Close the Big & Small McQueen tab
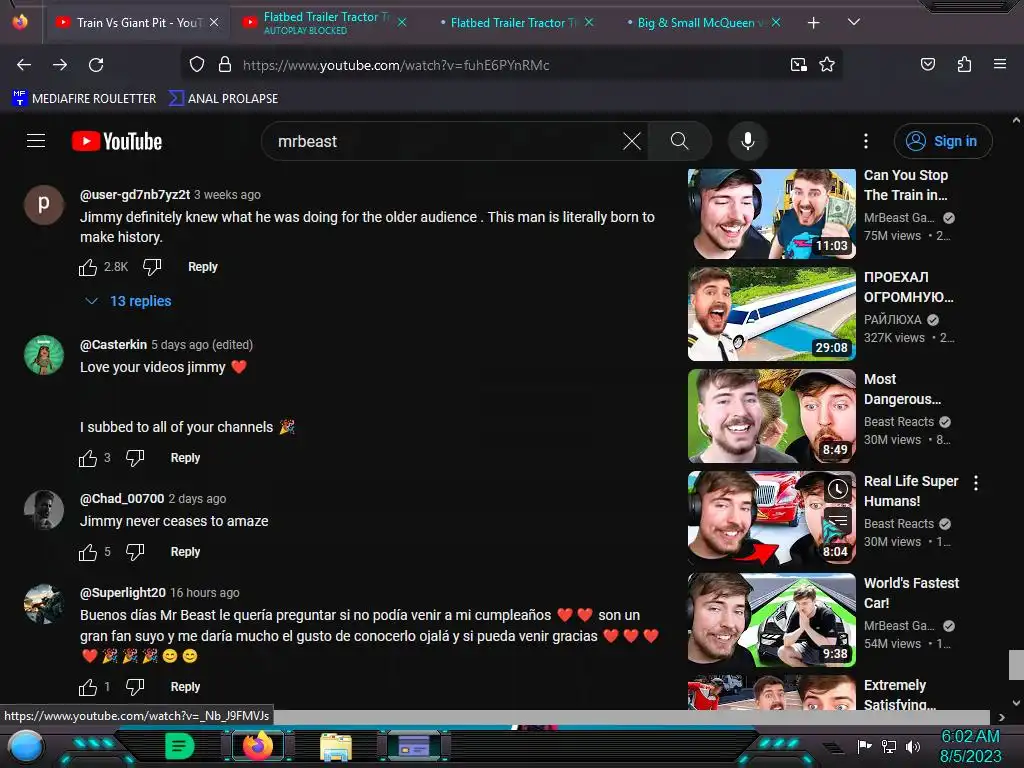The height and width of the screenshot is (768, 1024). pos(776,22)
